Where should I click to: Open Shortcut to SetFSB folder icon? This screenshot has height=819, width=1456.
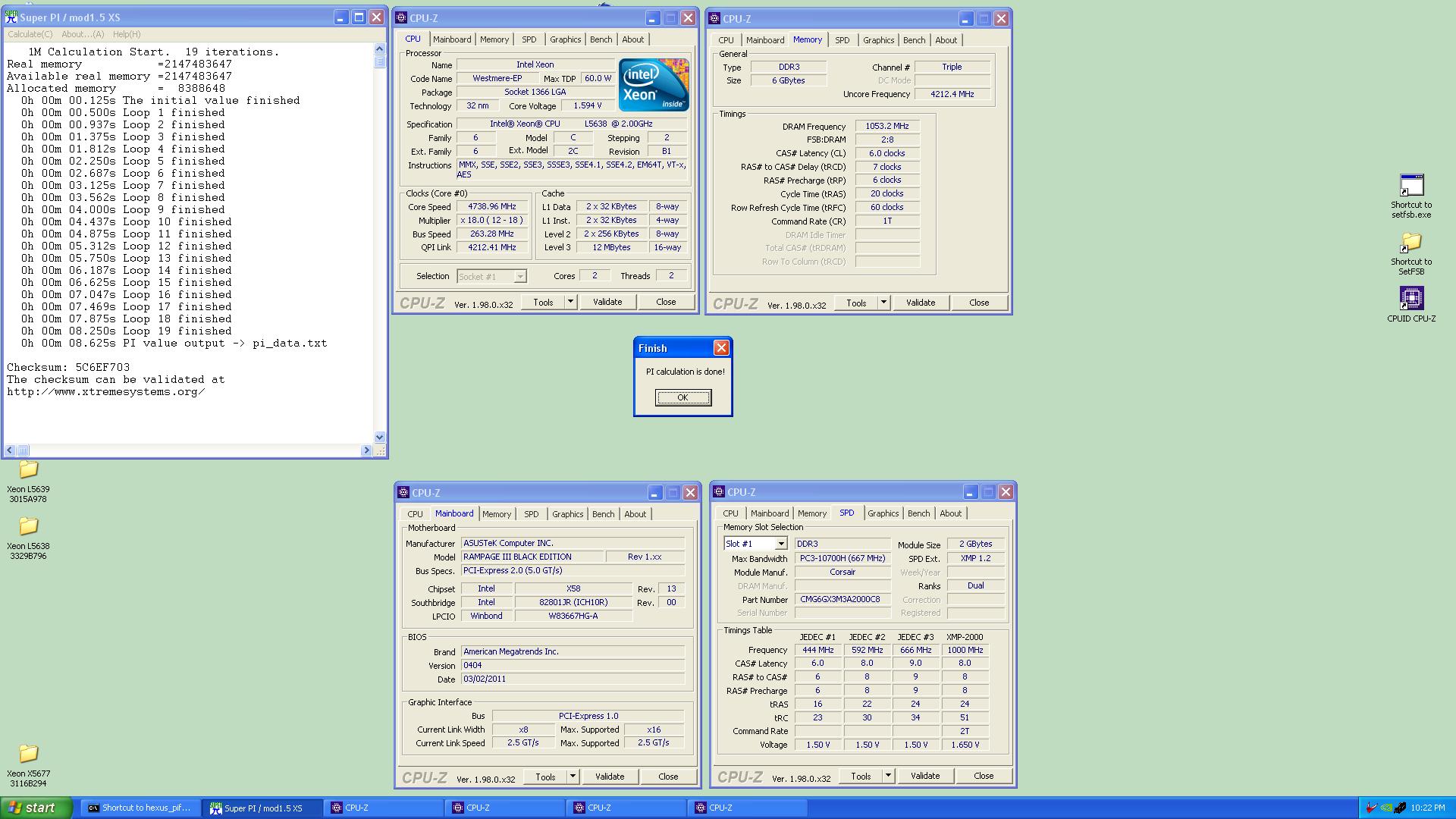click(x=1411, y=253)
